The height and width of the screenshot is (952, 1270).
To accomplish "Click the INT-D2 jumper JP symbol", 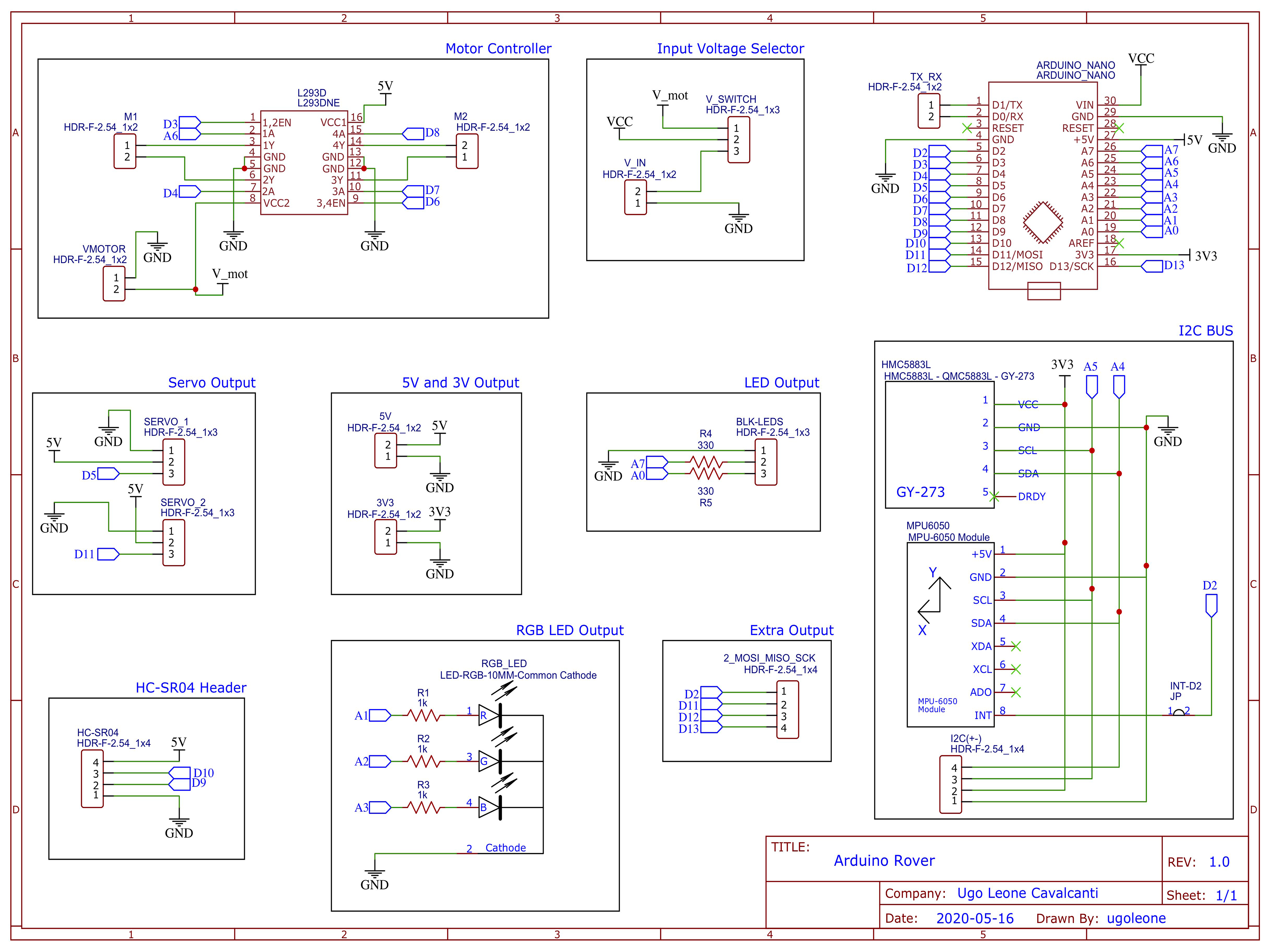I will pyautogui.click(x=1179, y=712).
